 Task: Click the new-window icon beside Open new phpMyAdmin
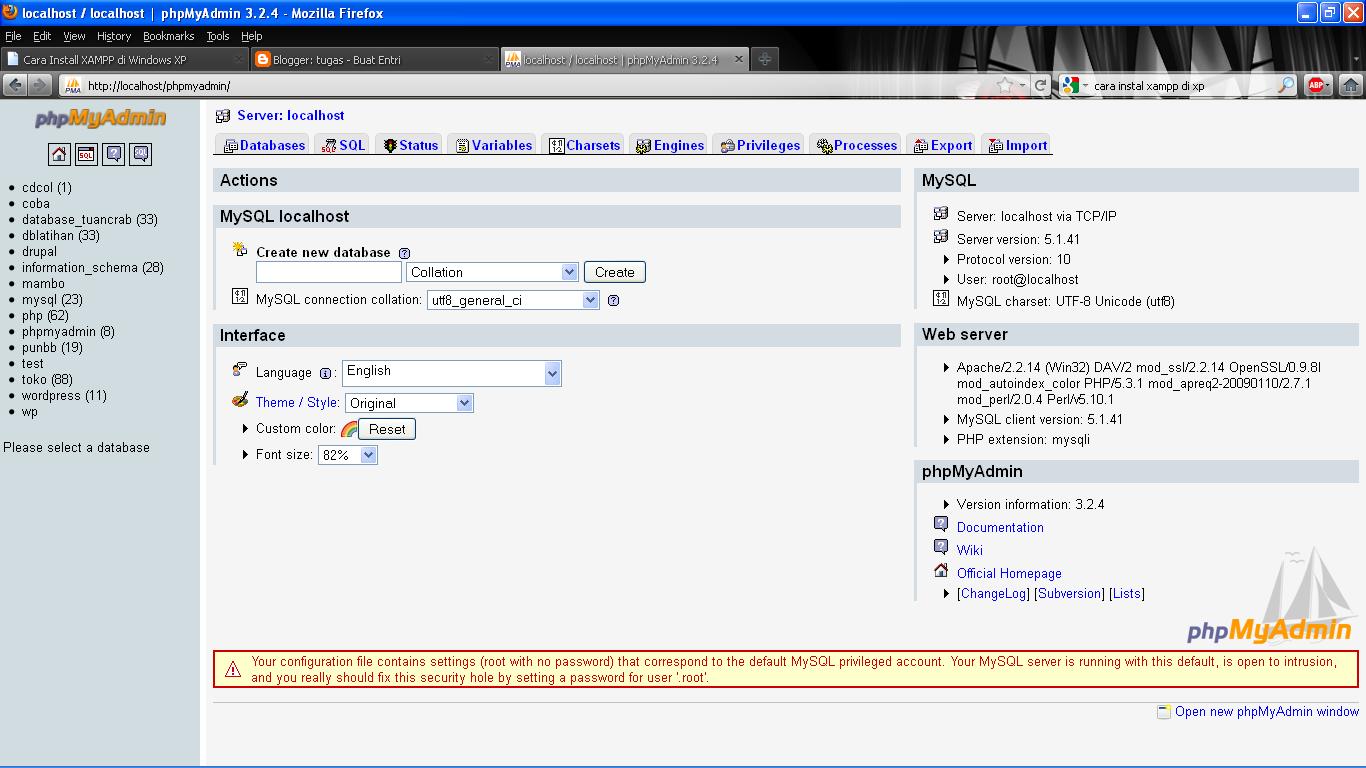tap(1163, 711)
